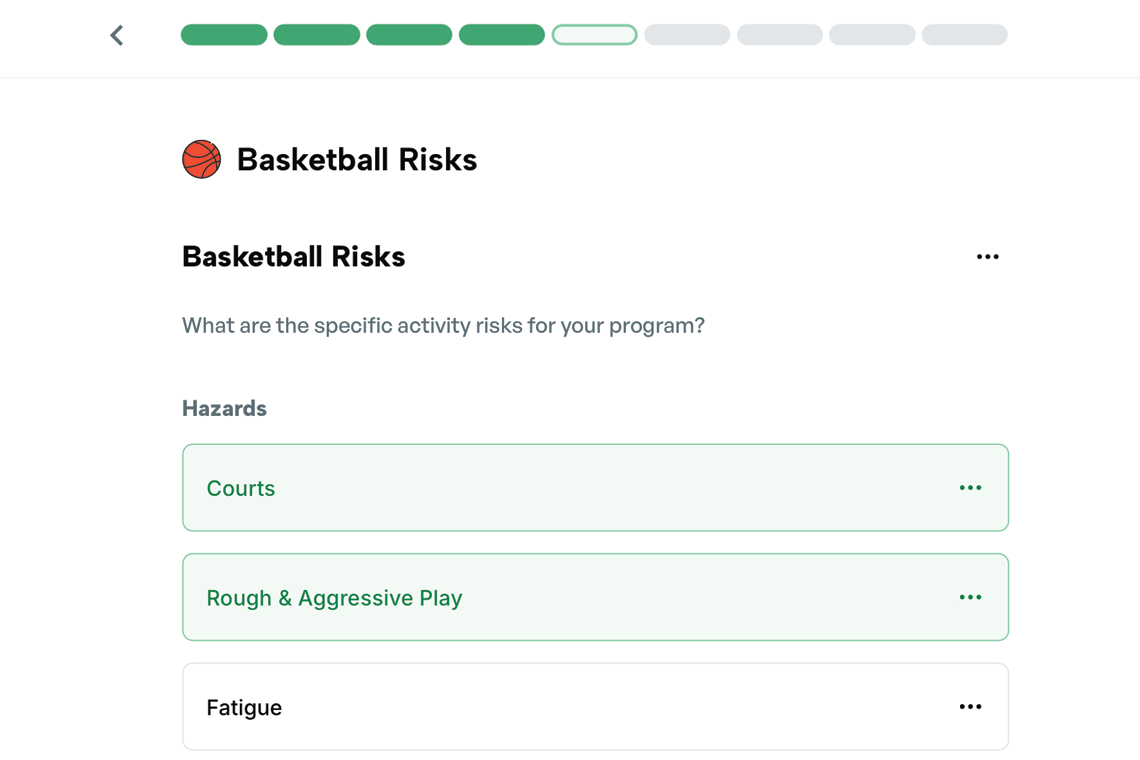
Task: Click the eighth progress segment
Action: coord(872,35)
